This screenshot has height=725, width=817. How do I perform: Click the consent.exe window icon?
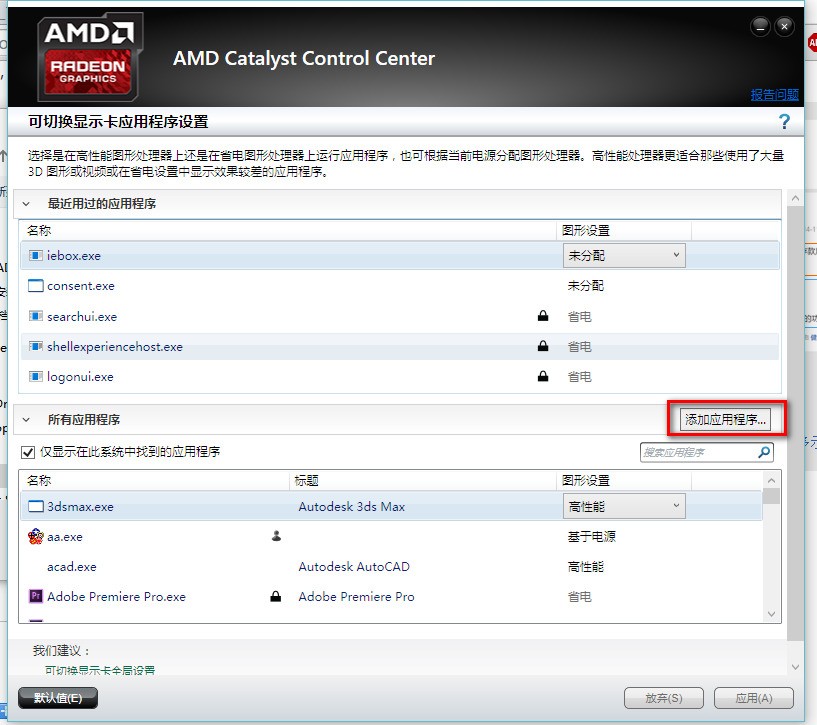[x=35, y=286]
